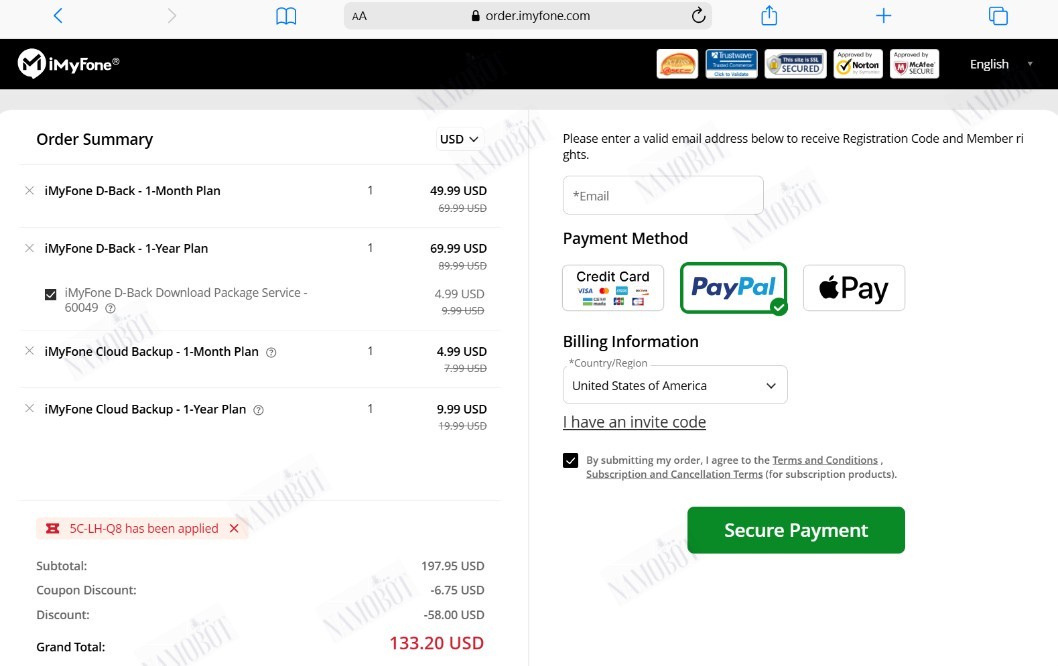Viewport: 1058px width, 666px height.
Task: Remove D-Back 1-Month Plan with X
Action: point(29,190)
